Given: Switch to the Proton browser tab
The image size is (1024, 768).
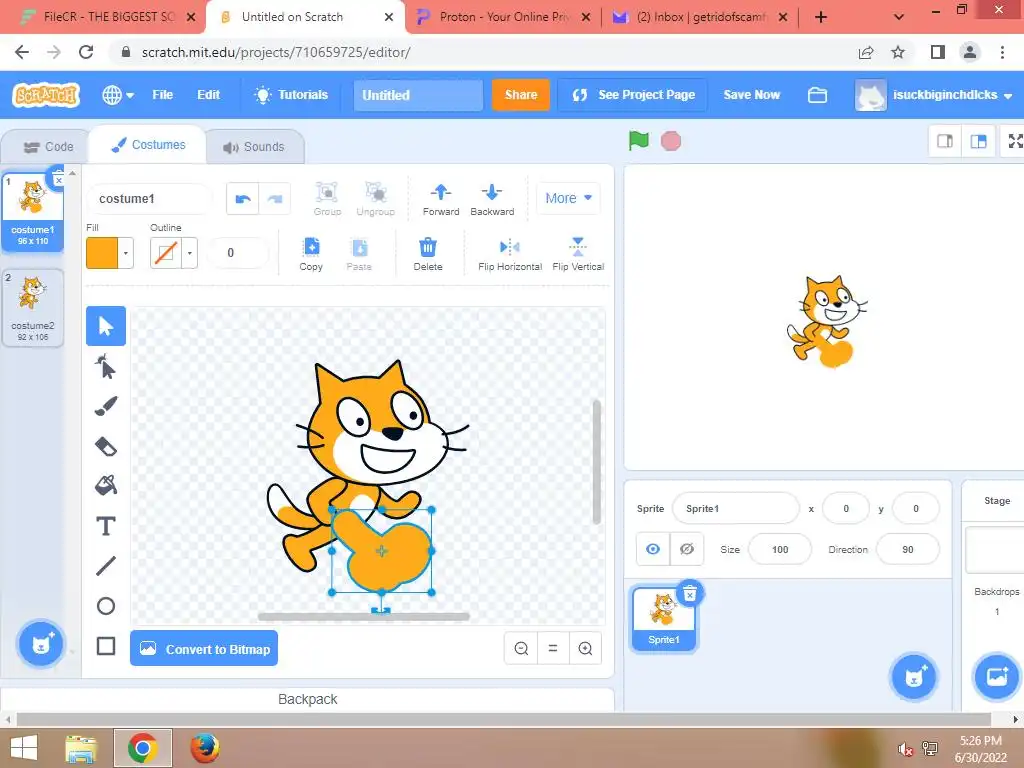Looking at the screenshot, I should click(x=504, y=17).
